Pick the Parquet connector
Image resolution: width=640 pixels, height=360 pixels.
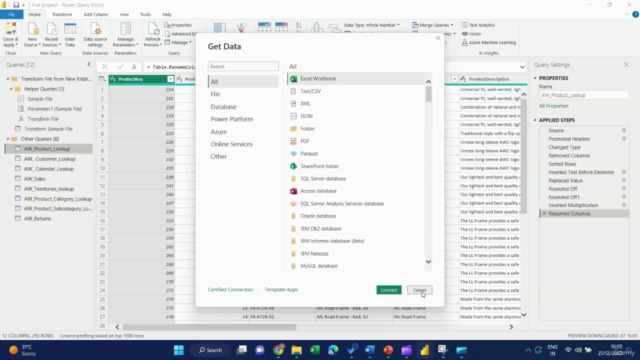(309, 154)
